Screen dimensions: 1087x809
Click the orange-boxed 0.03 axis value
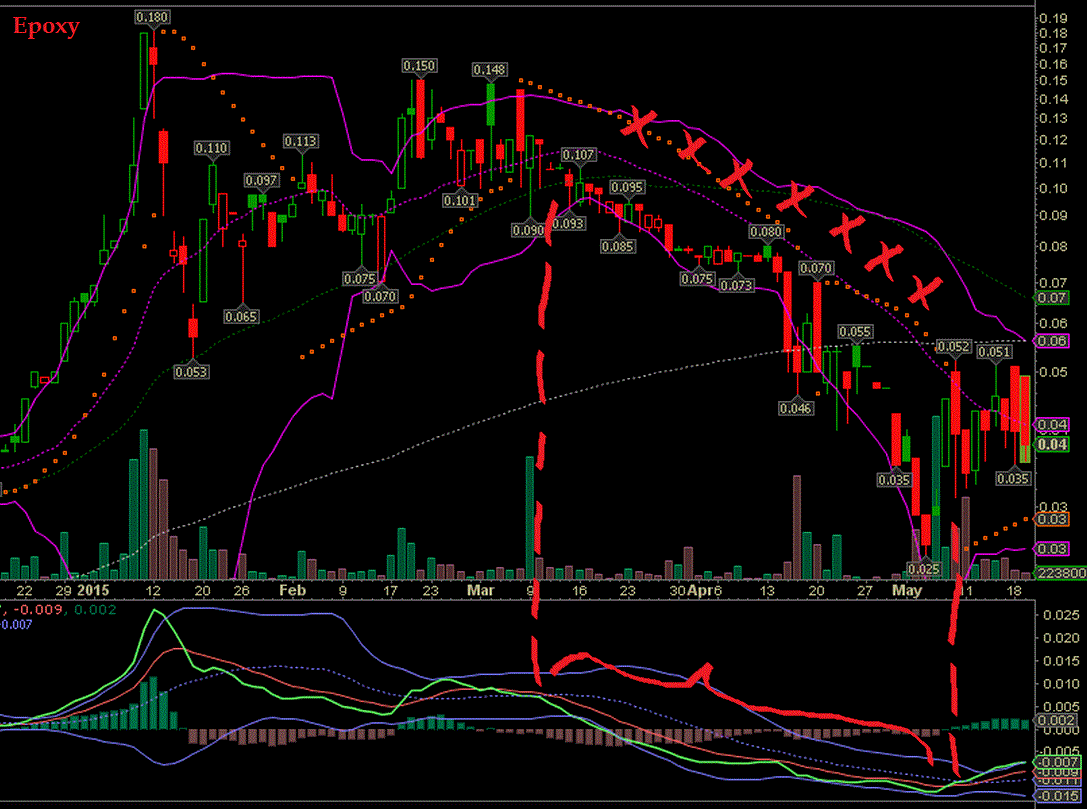click(x=1052, y=519)
